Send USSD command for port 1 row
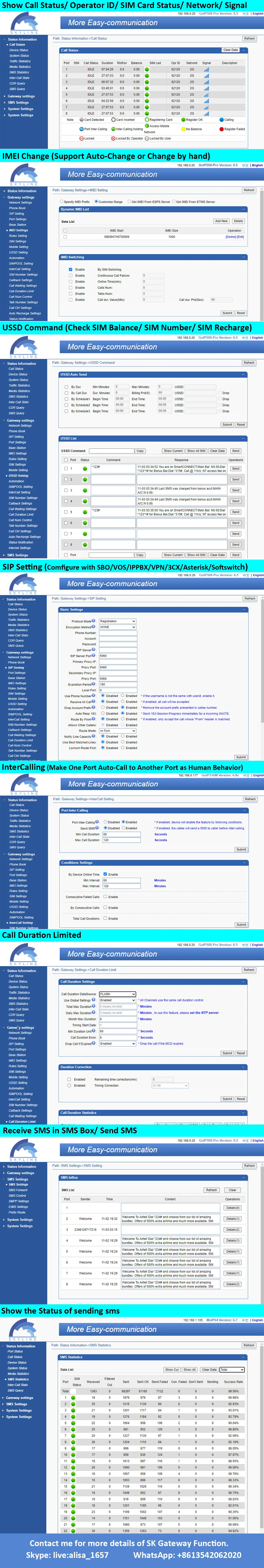 coord(235,469)
